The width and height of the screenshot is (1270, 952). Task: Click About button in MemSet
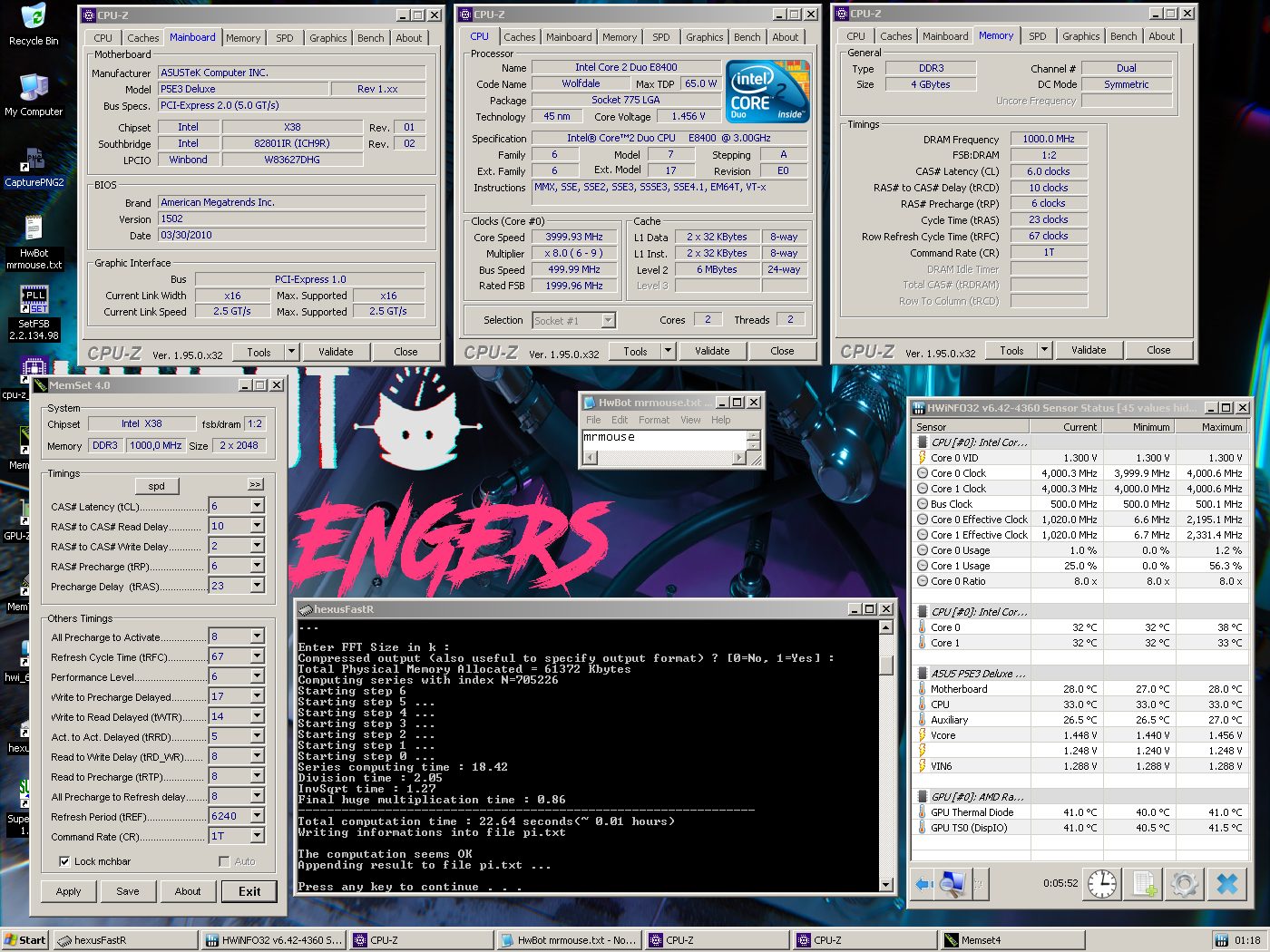pos(188,891)
